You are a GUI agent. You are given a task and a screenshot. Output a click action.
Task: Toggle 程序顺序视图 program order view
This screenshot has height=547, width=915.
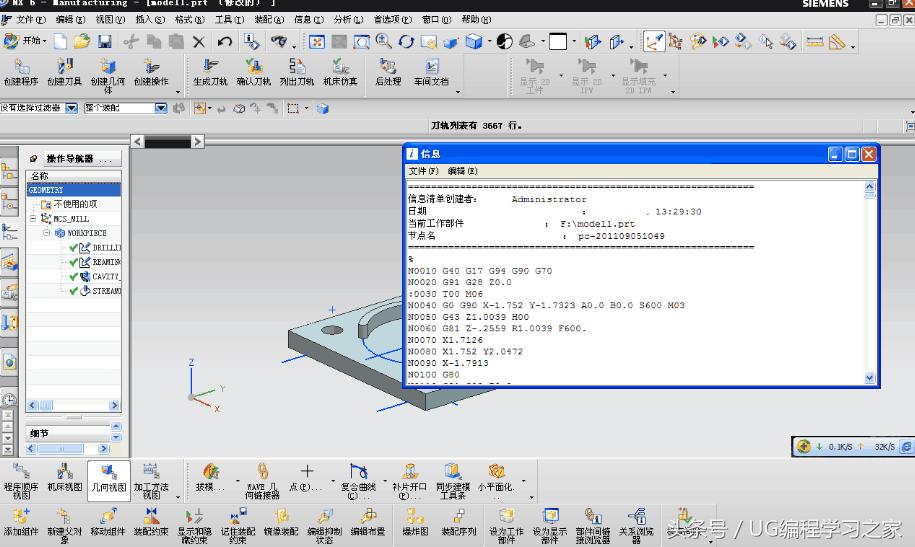click(21, 478)
